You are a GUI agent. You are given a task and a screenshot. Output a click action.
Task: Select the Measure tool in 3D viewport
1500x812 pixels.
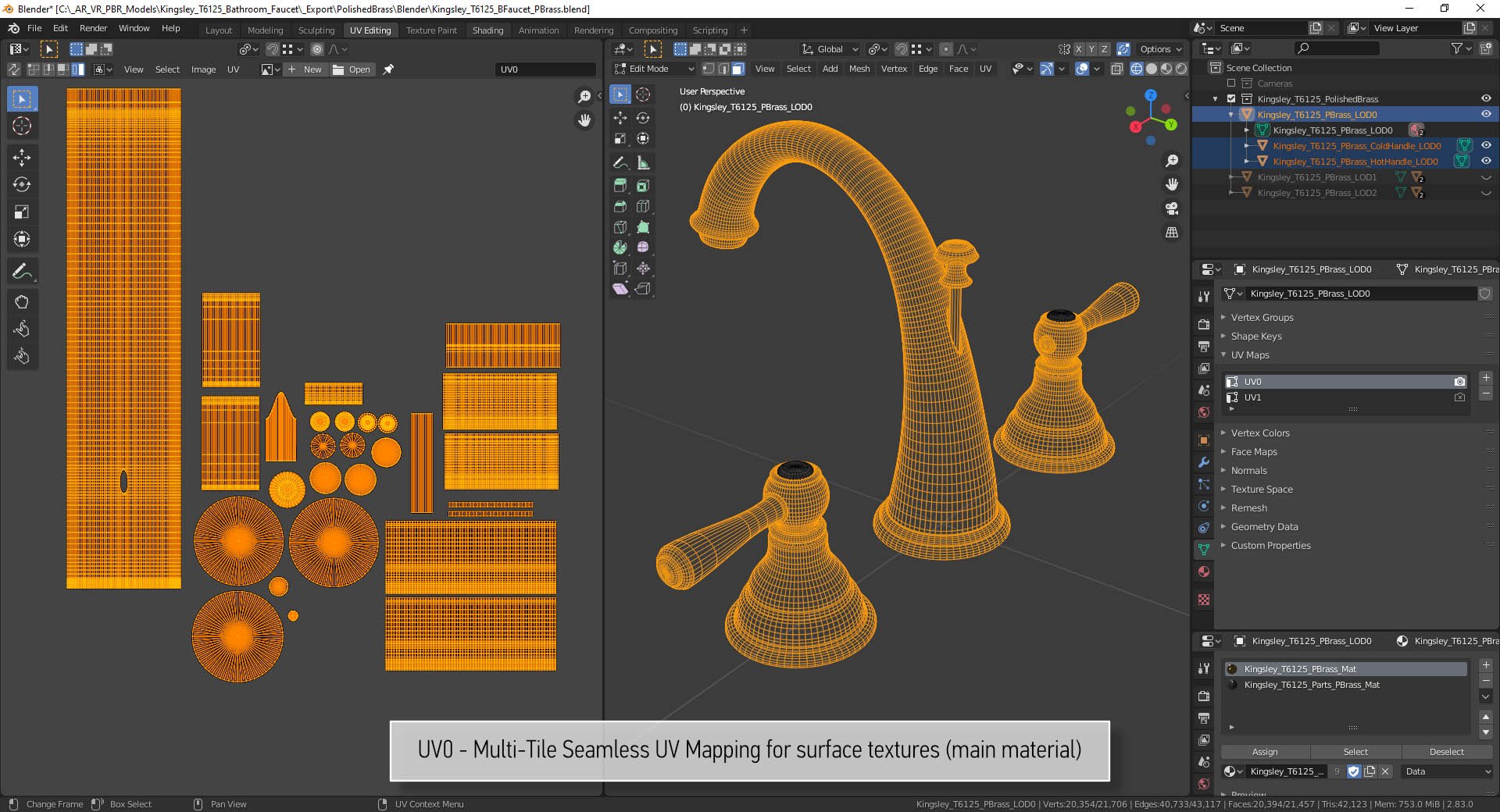click(x=643, y=163)
